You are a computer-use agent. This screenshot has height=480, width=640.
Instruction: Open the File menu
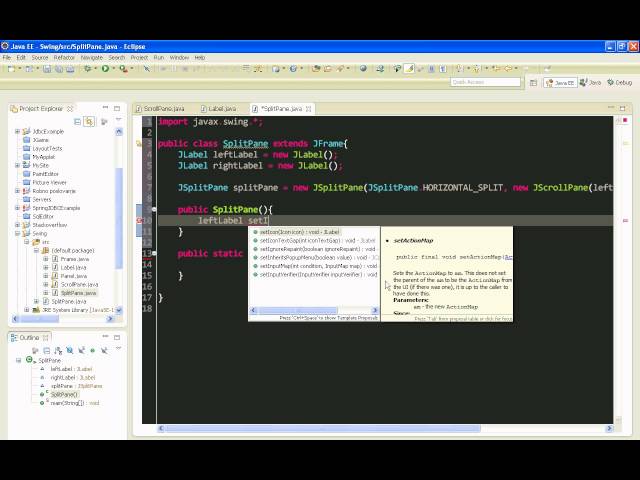tap(7, 58)
